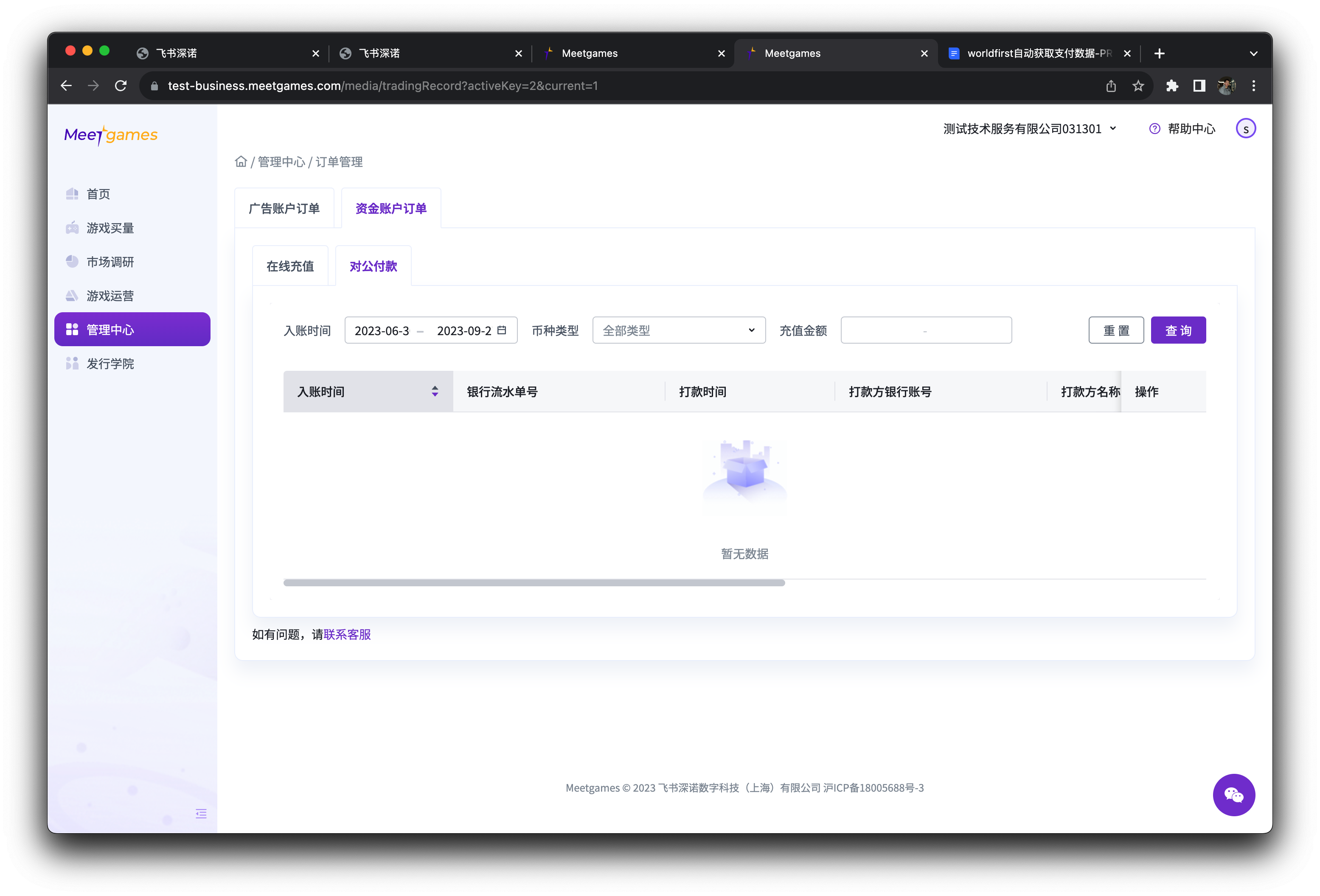1320x896 pixels.
Task: Open 帮助中心 (Help Center)
Action: [x=1182, y=129]
